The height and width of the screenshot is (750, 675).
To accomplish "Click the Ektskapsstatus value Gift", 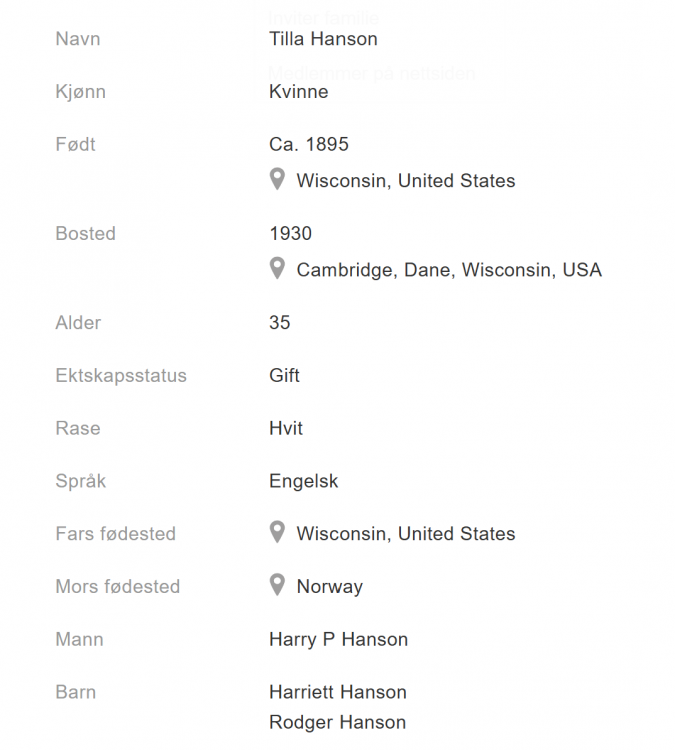I will 284,376.
